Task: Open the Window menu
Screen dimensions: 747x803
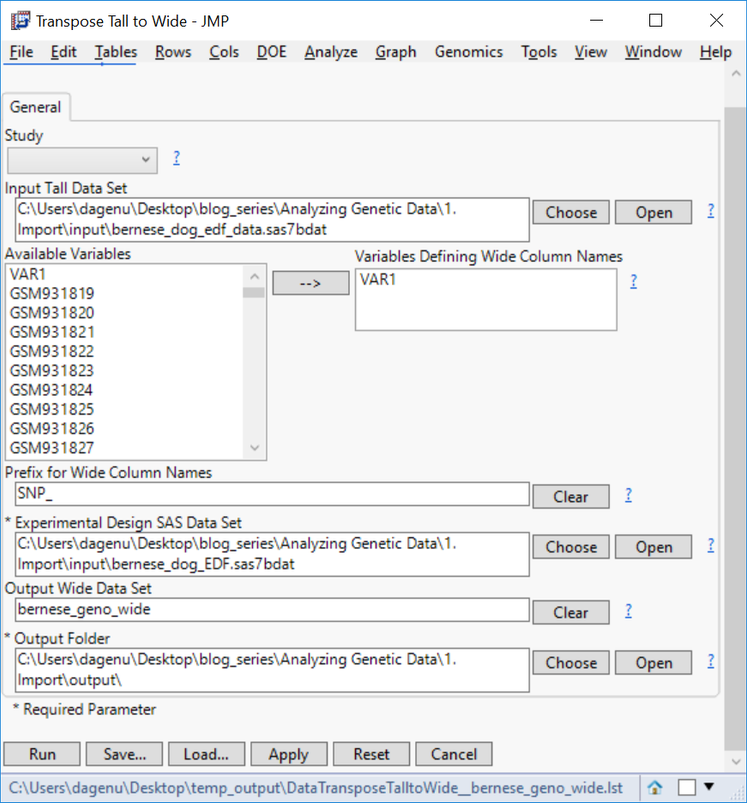Action: point(653,52)
